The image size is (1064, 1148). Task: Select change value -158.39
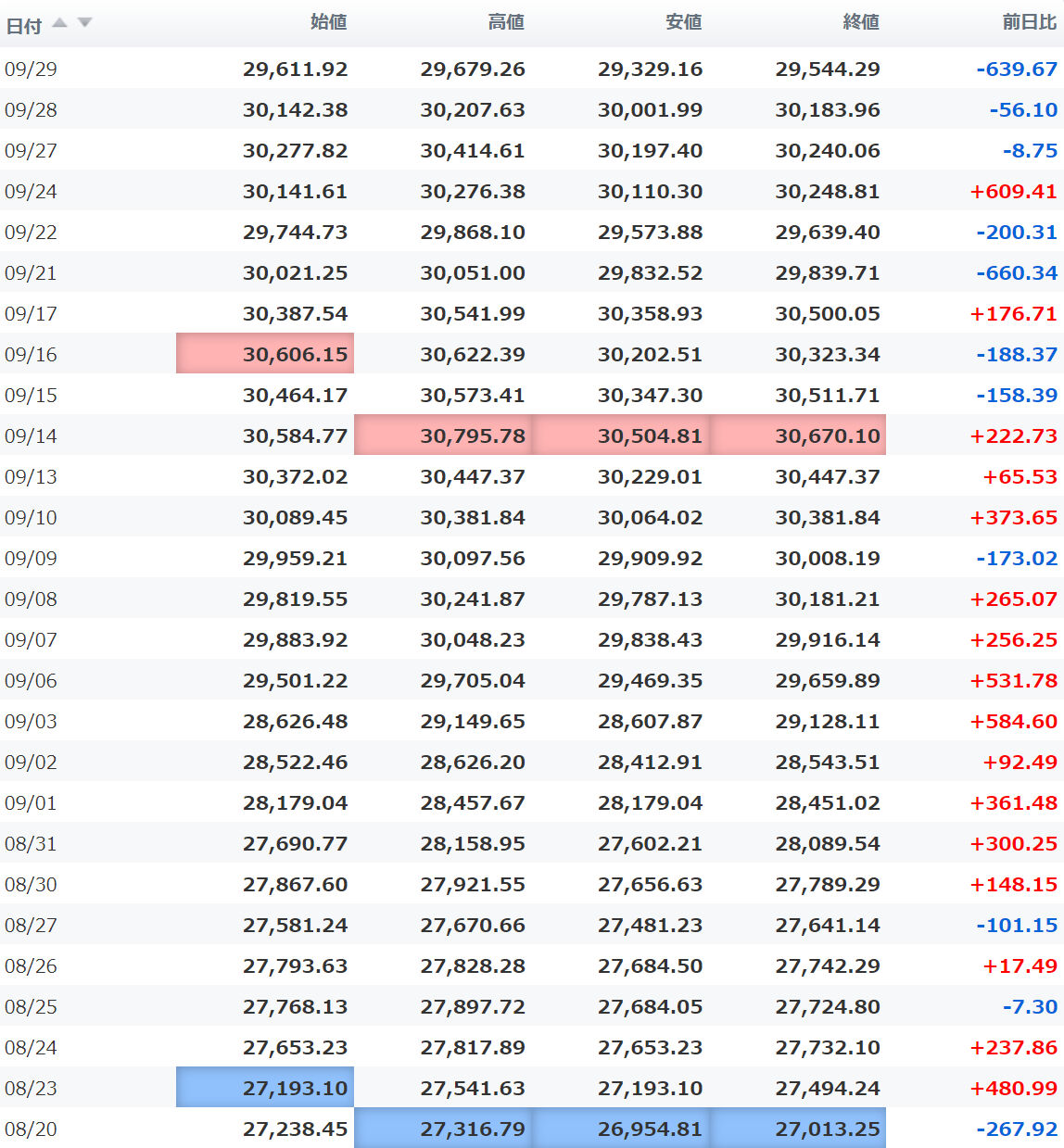click(x=1016, y=395)
